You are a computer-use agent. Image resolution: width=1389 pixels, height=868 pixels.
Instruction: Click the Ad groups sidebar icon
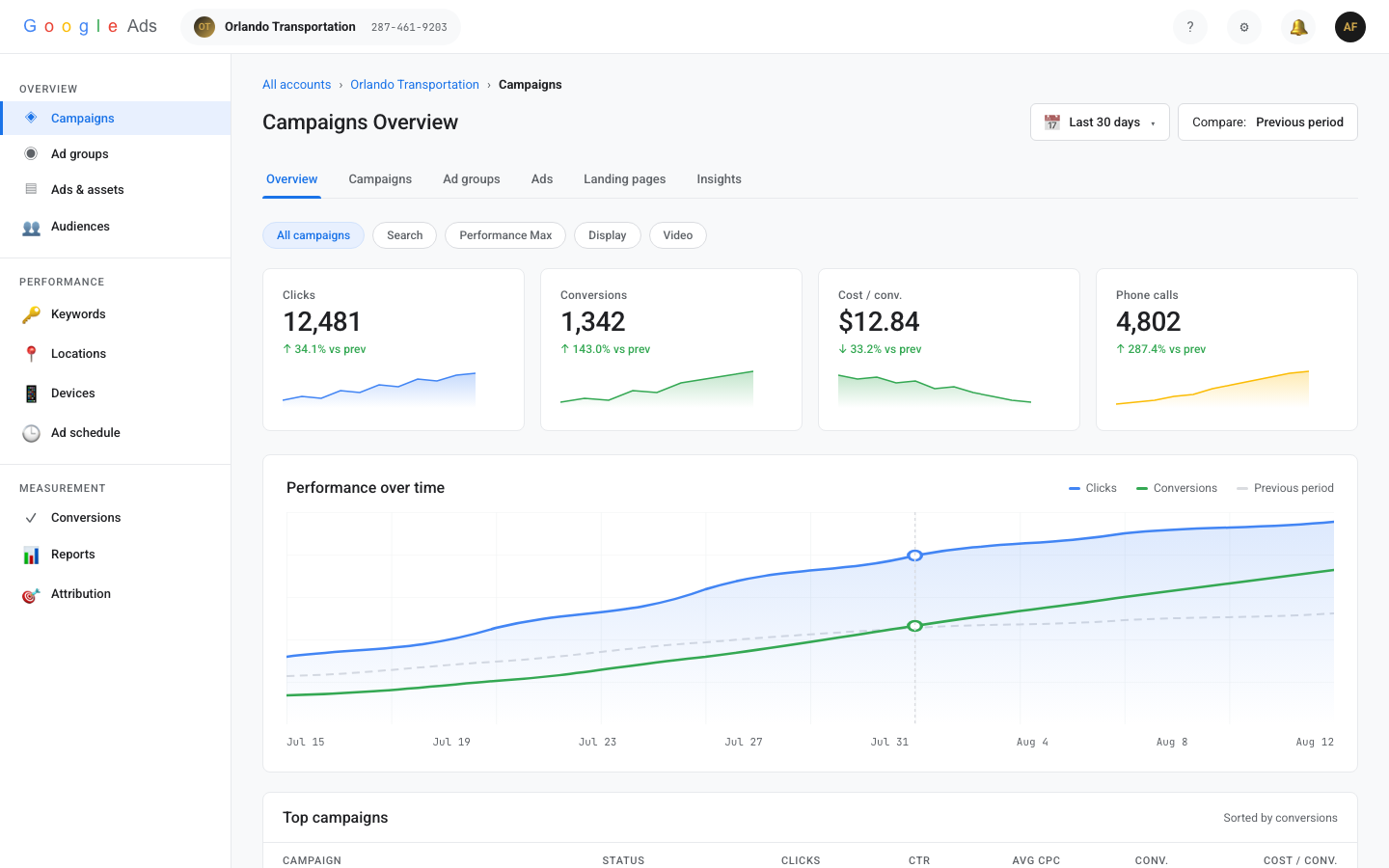tap(31, 153)
